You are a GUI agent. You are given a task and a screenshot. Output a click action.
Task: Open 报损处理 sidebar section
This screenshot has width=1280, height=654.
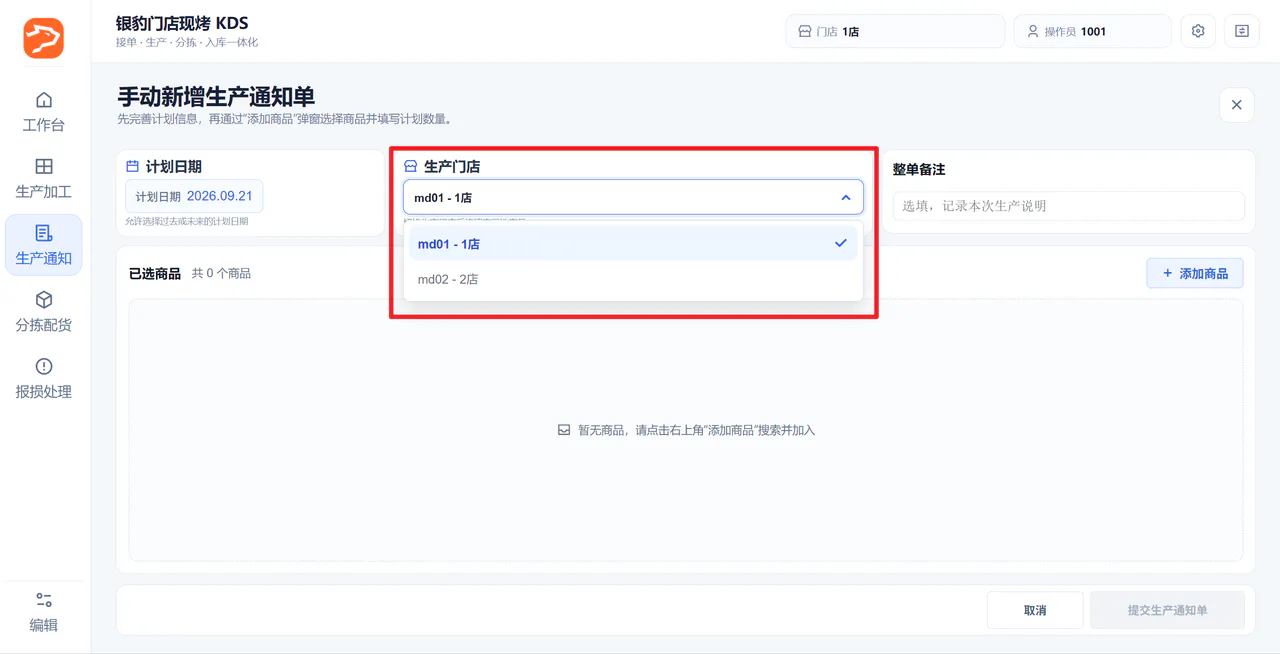click(x=44, y=378)
